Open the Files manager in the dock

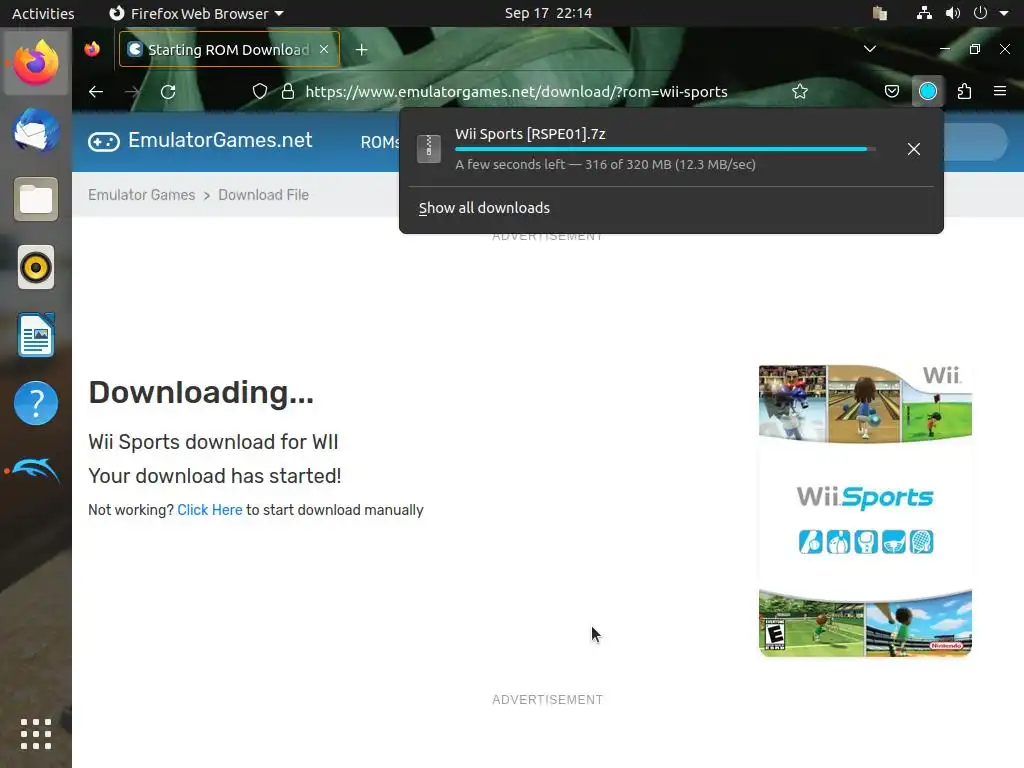(x=36, y=199)
